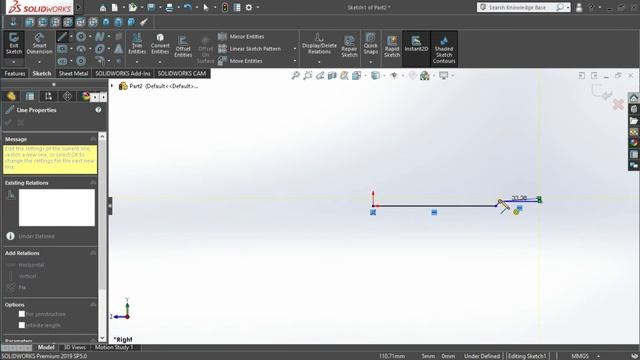Click Mirror Entities

coord(241,36)
